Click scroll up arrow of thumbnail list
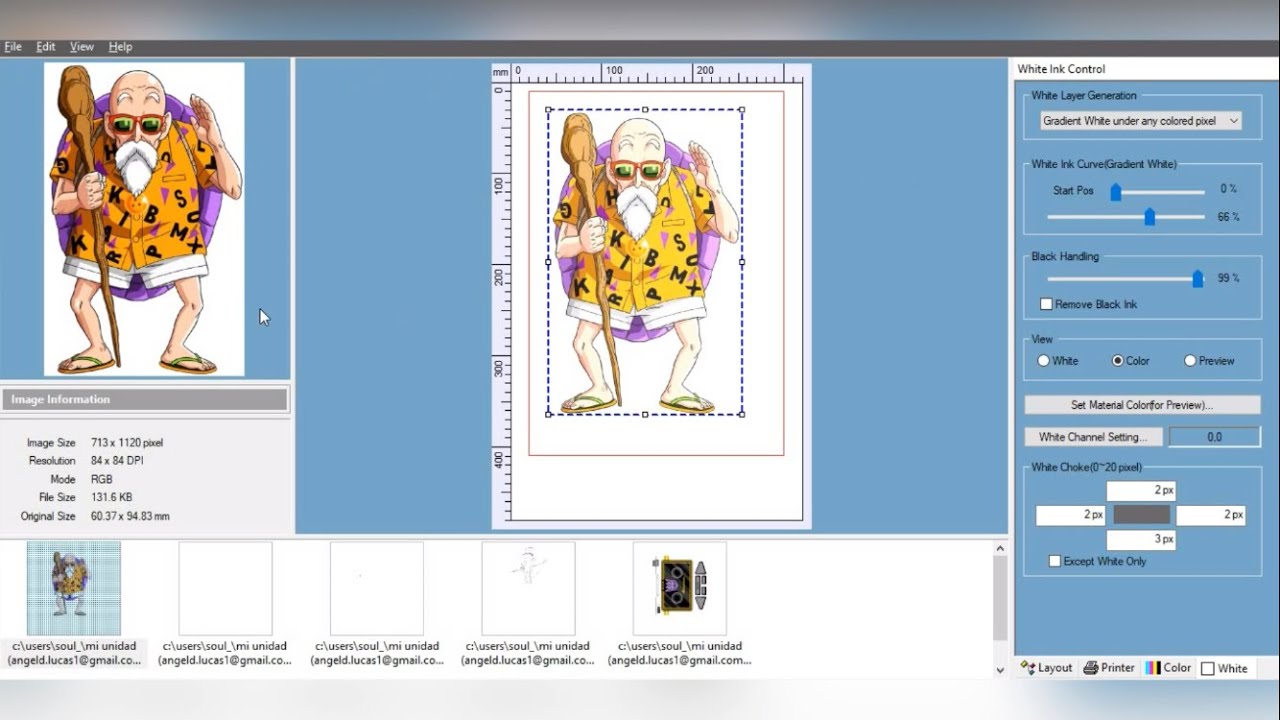The height and width of the screenshot is (720, 1280). pyautogui.click(x=1000, y=548)
